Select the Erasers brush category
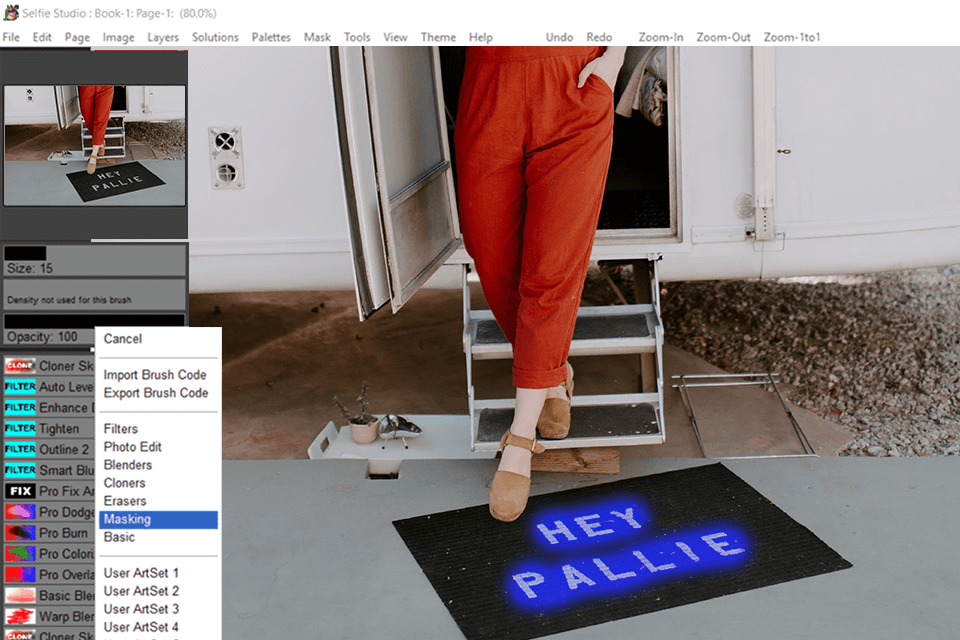The height and width of the screenshot is (640, 960). click(125, 501)
